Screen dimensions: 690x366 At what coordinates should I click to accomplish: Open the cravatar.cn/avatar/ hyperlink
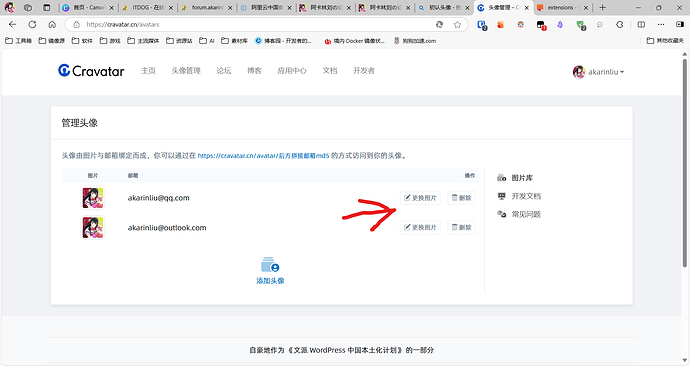(263, 156)
